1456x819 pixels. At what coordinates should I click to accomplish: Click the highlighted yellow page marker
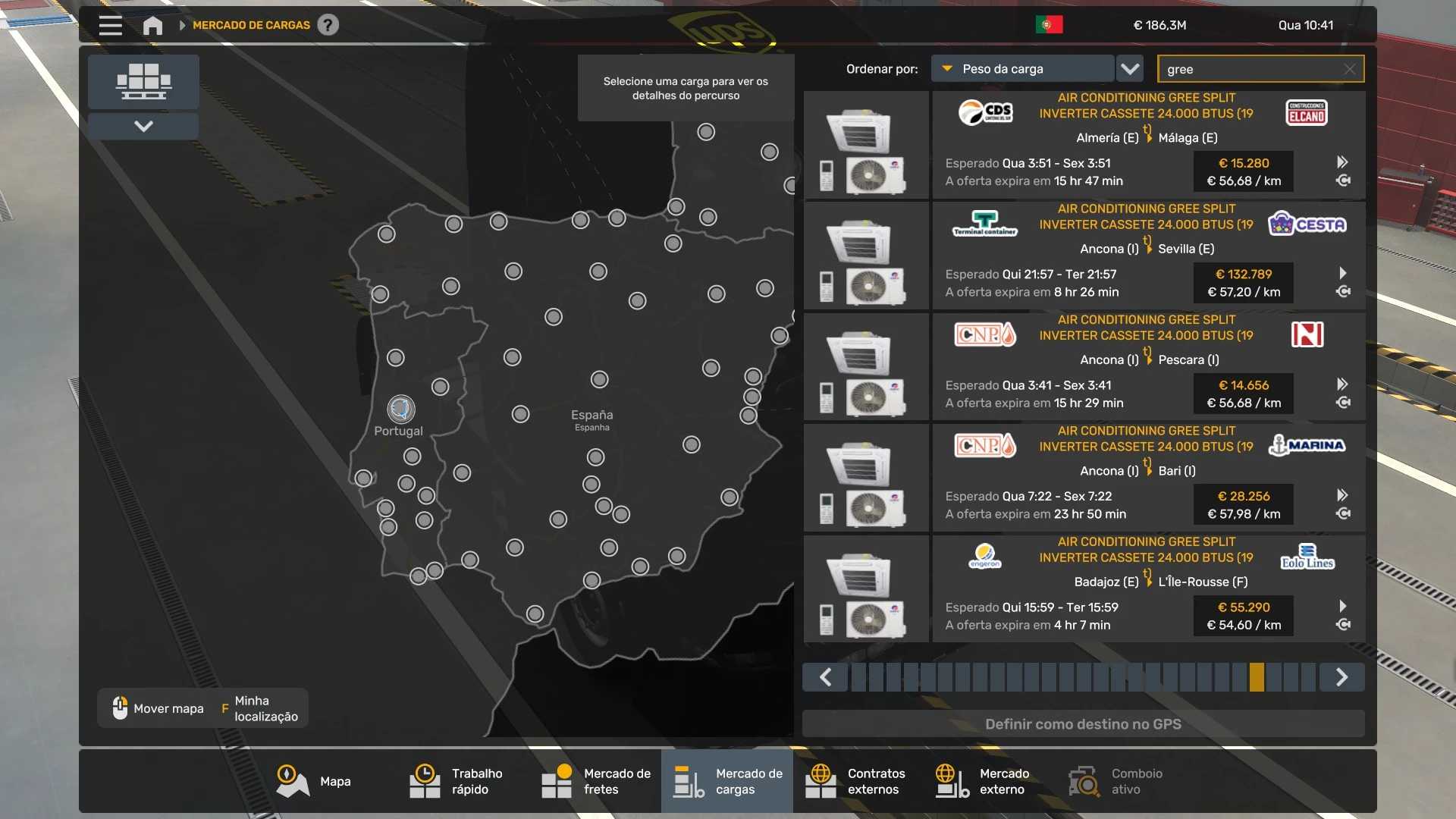(x=1257, y=677)
